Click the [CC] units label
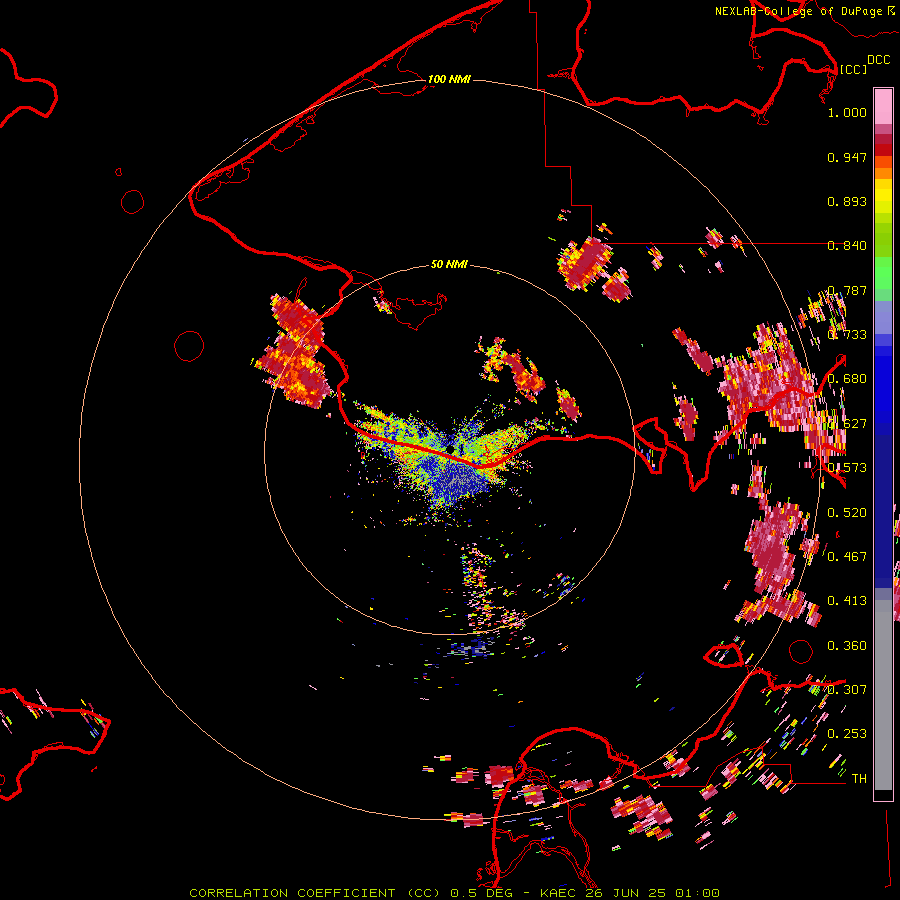The height and width of the screenshot is (900, 900). click(x=853, y=69)
